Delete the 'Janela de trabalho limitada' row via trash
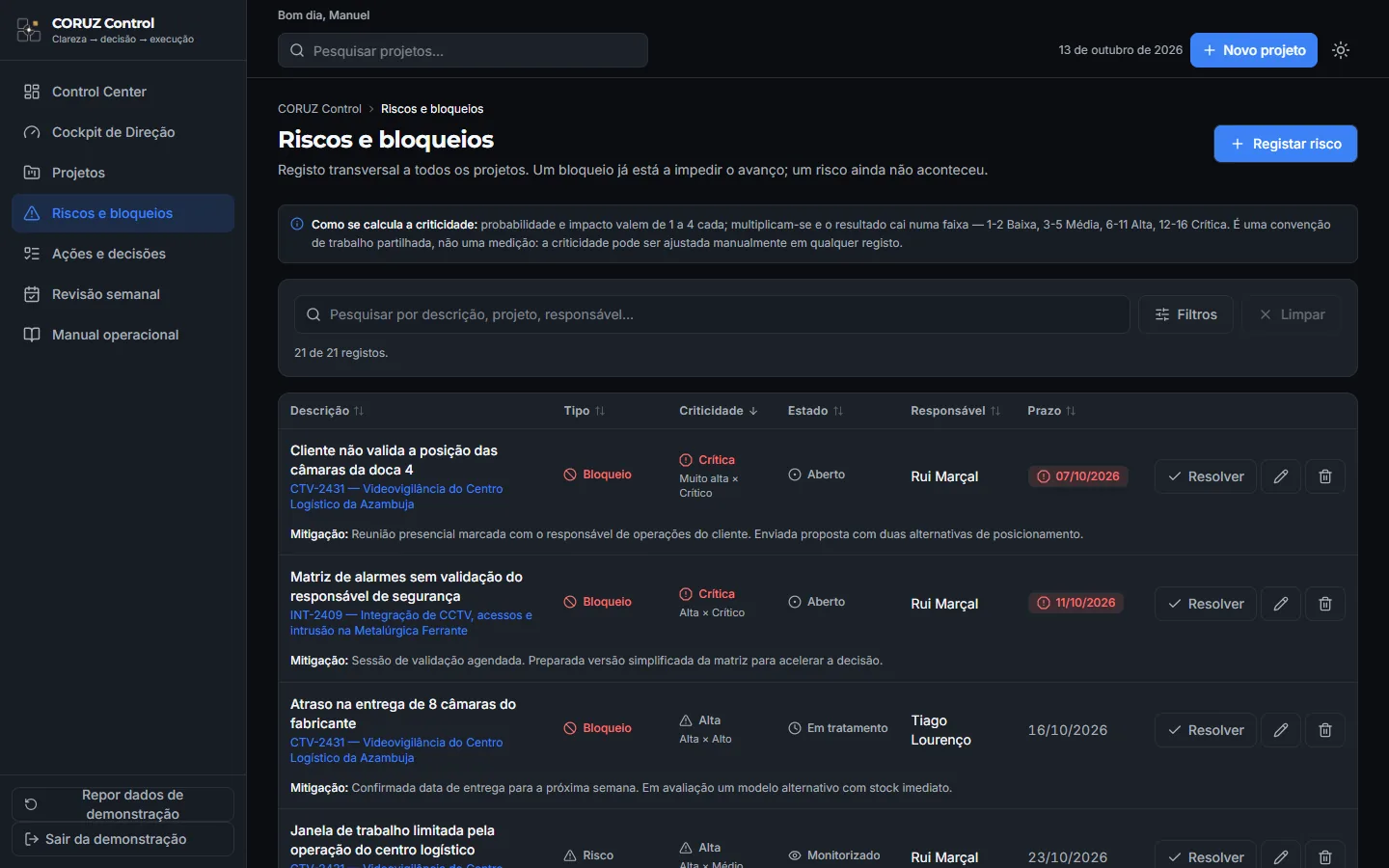The image size is (1389, 868). tap(1325, 856)
